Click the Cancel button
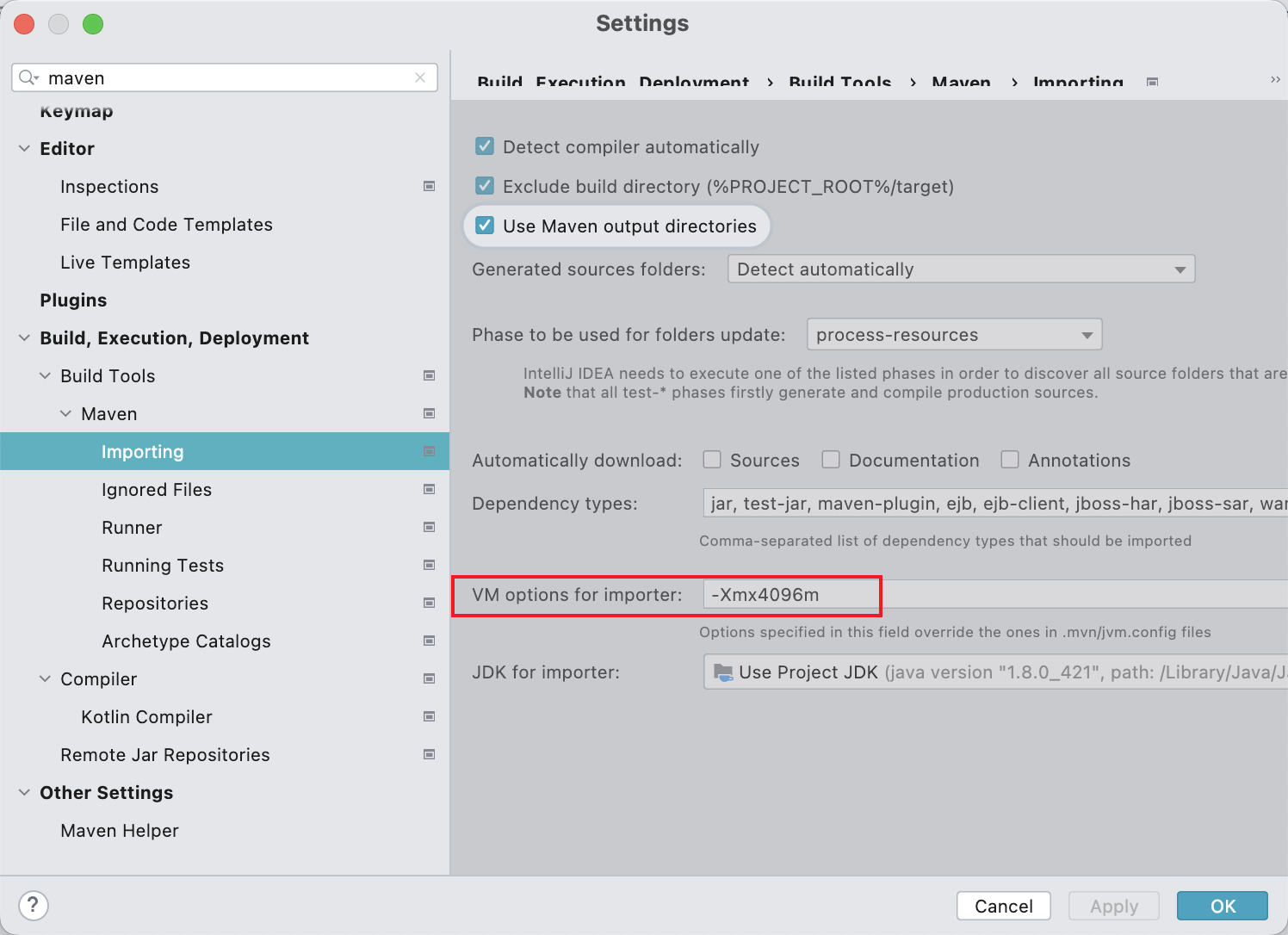This screenshot has height=935, width=1288. 1003,906
